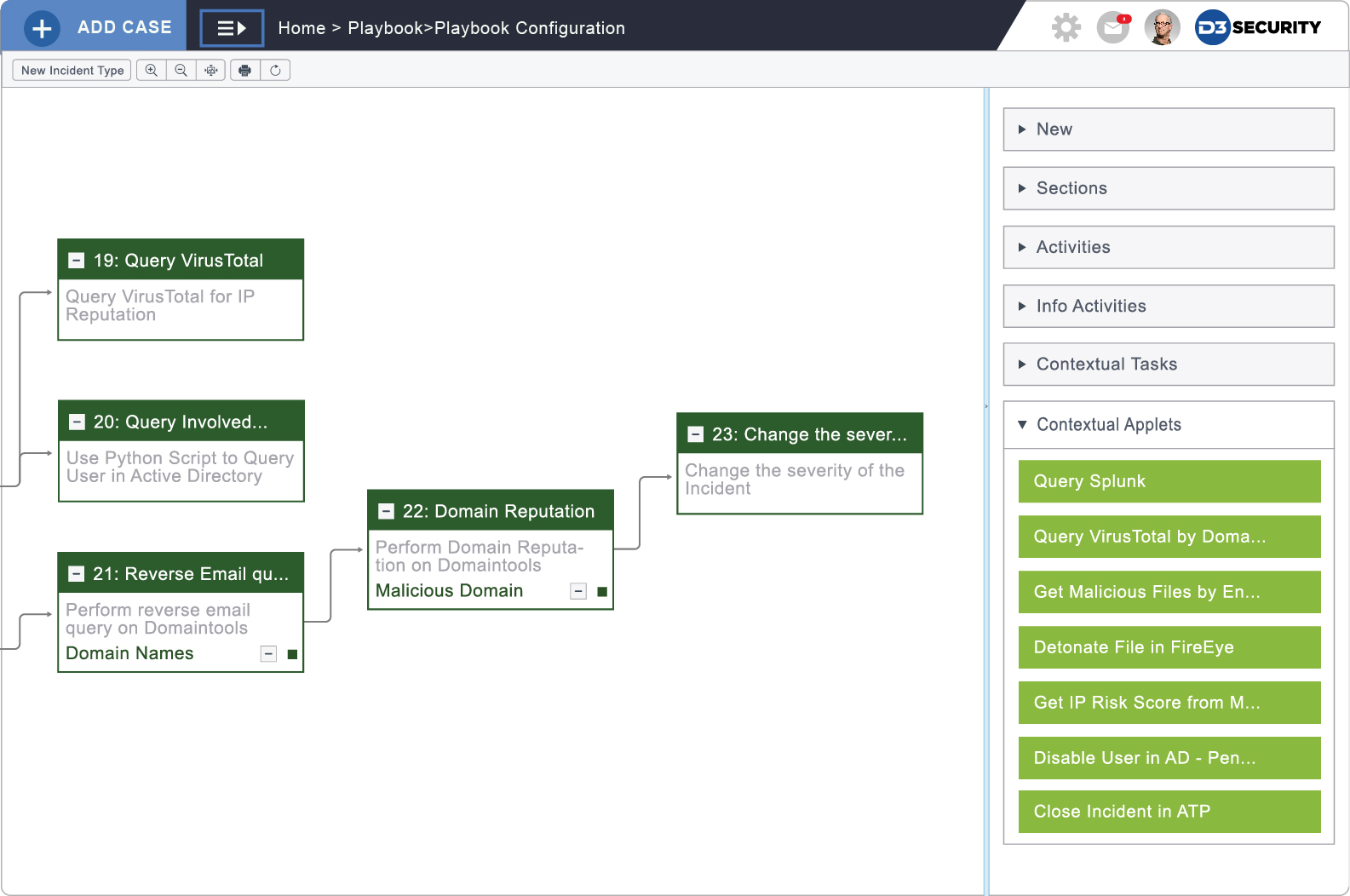The height and width of the screenshot is (896, 1350).
Task: Click the side panel splitter handle
Action: [986, 406]
